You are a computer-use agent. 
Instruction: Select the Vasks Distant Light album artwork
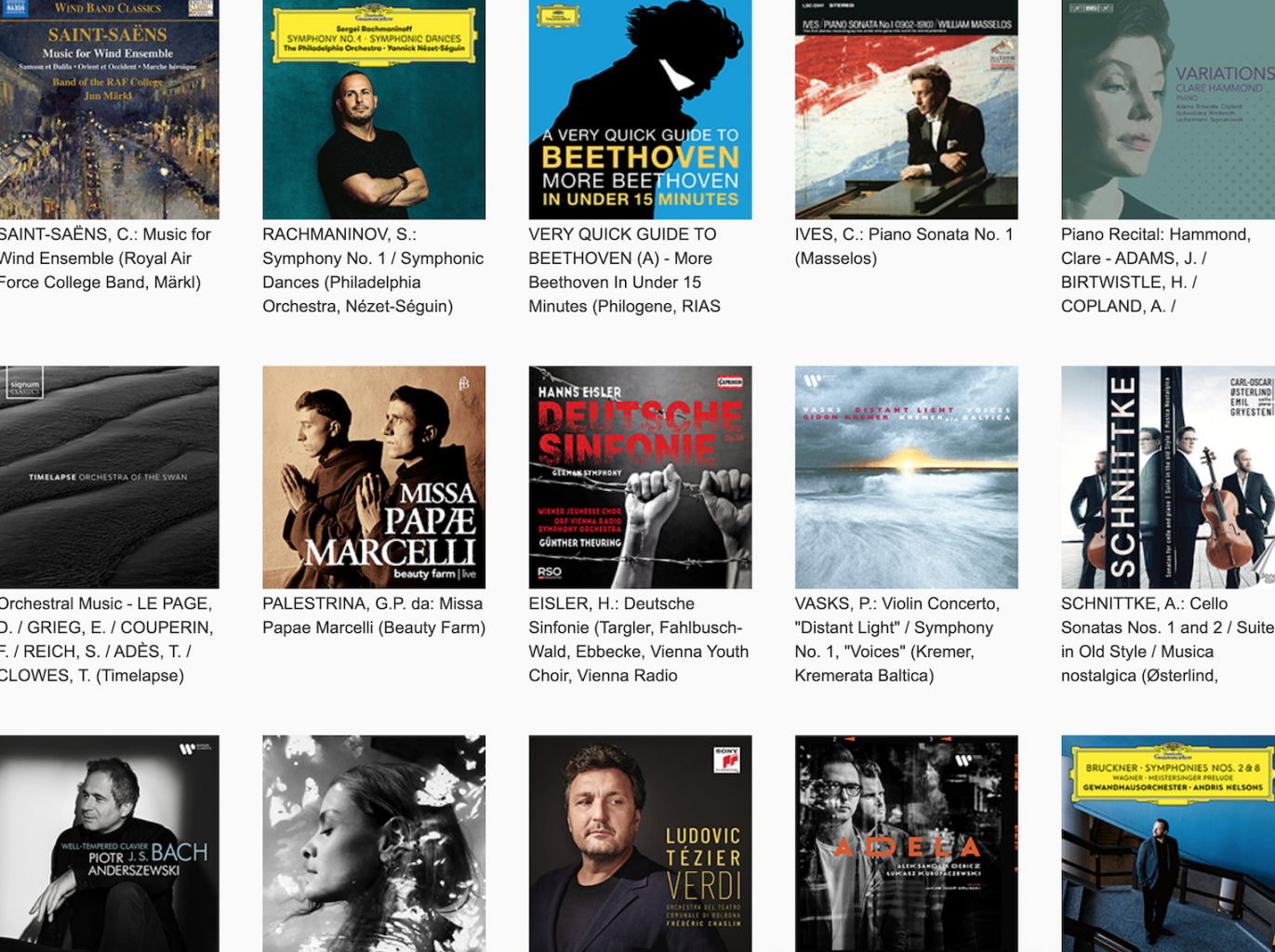point(905,476)
